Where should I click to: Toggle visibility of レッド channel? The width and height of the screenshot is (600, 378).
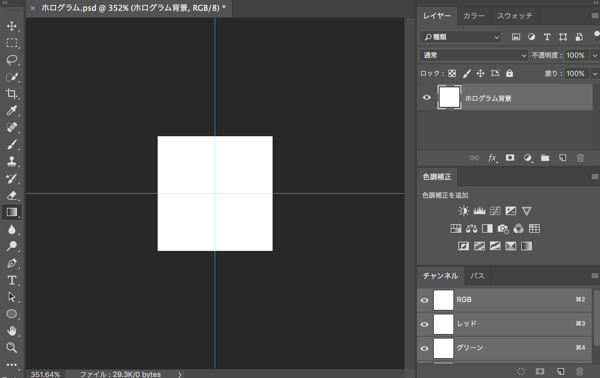pos(424,324)
